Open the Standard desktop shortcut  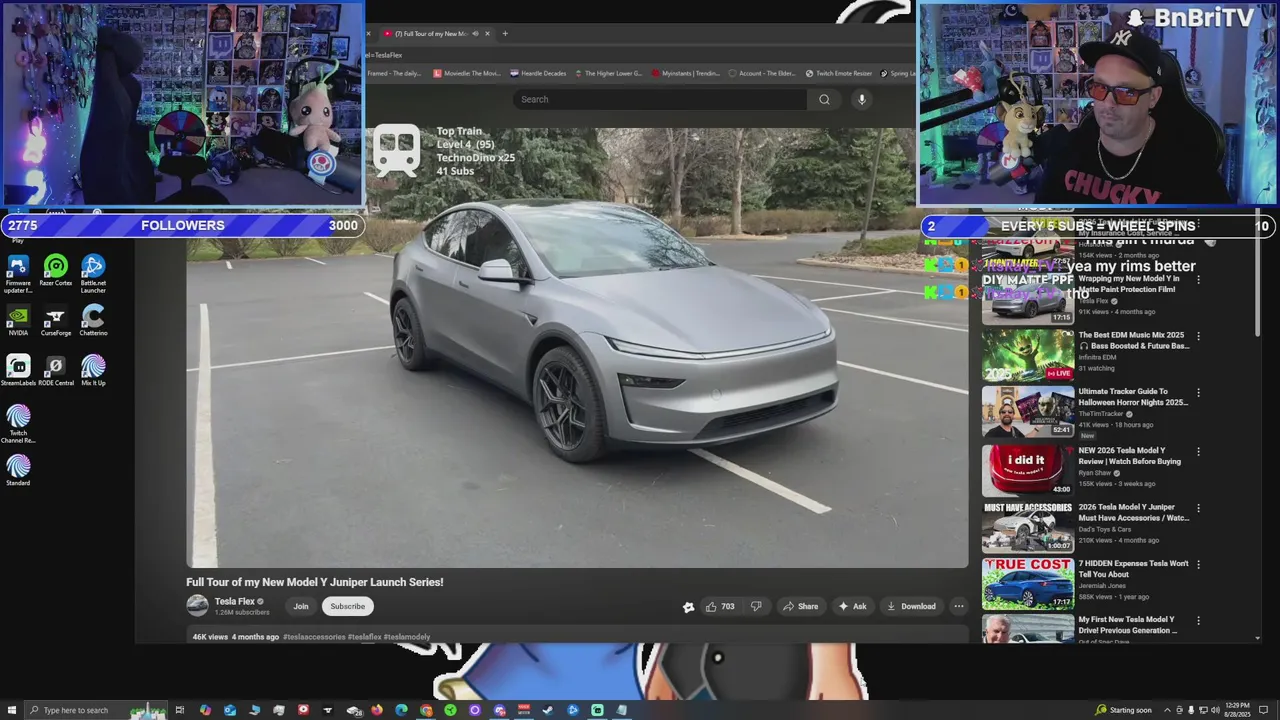pyautogui.click(x=18, y=470)
